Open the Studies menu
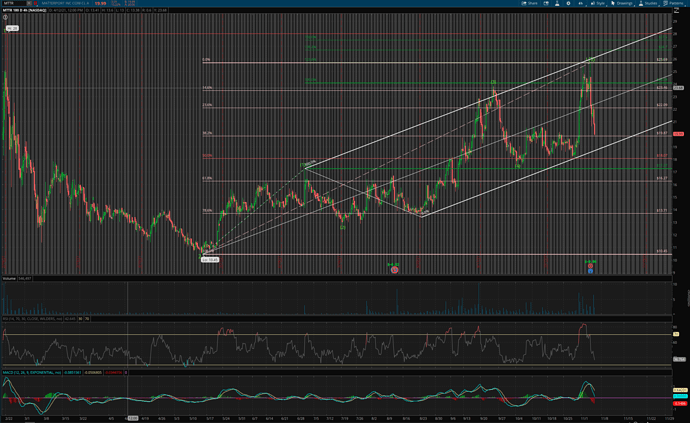The image size is (690, 423). pyautogui.click(x=648, y=3)
